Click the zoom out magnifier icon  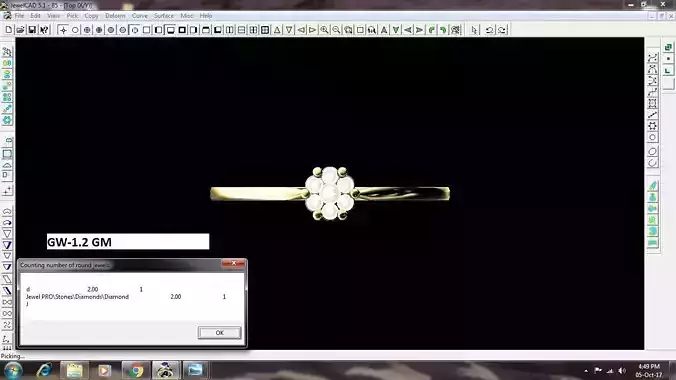click(x=336, y=30)
